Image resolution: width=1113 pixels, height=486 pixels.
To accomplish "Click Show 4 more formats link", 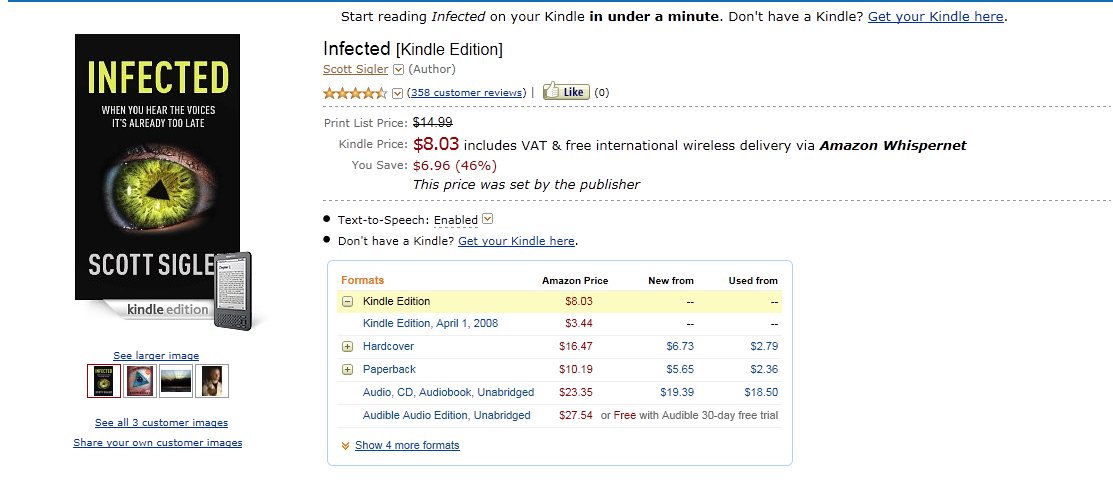I will [407, 446].
